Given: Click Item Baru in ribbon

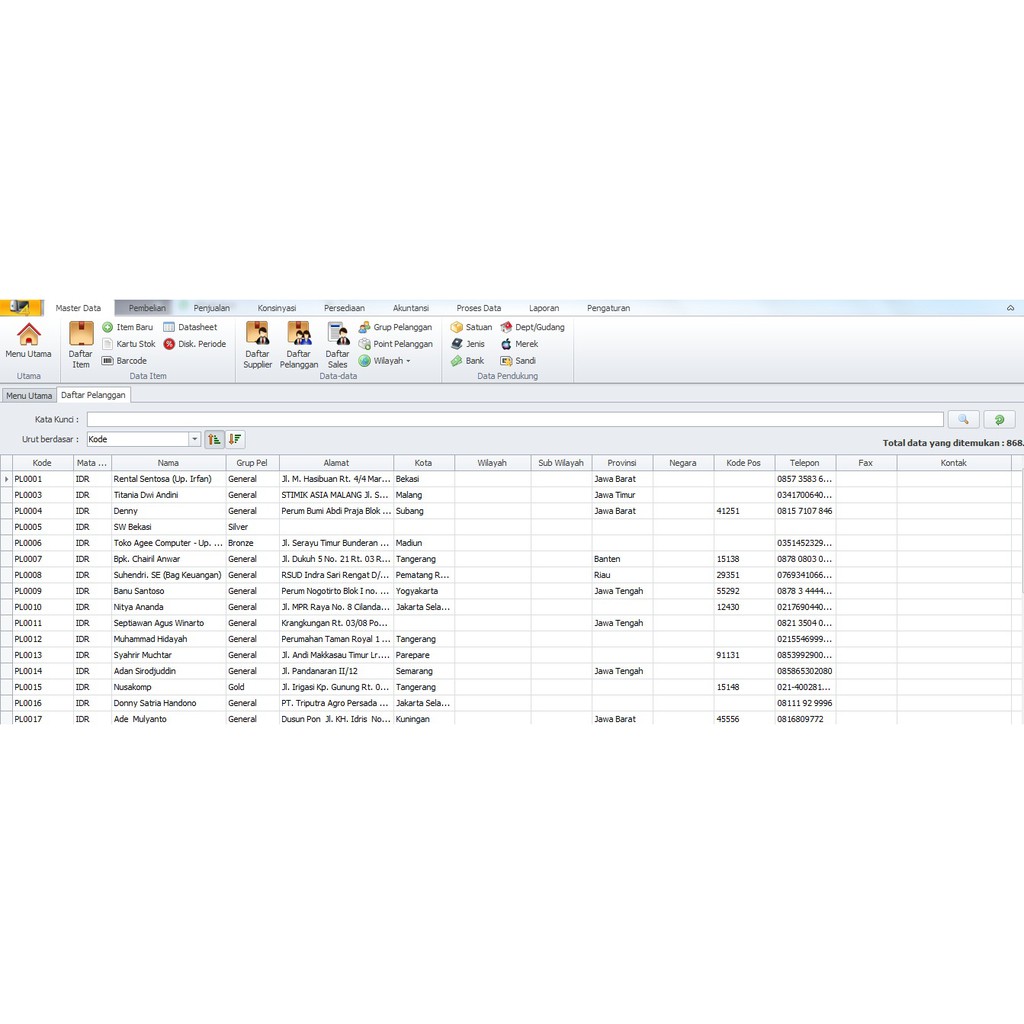Looking at the screenshot, I should pos(128,327).
